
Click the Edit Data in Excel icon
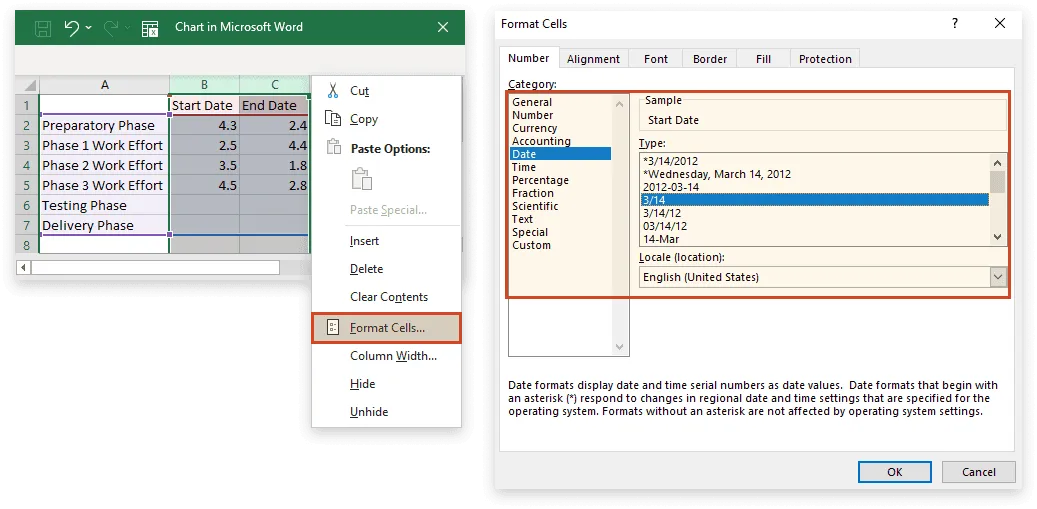[x=150, y=28]
